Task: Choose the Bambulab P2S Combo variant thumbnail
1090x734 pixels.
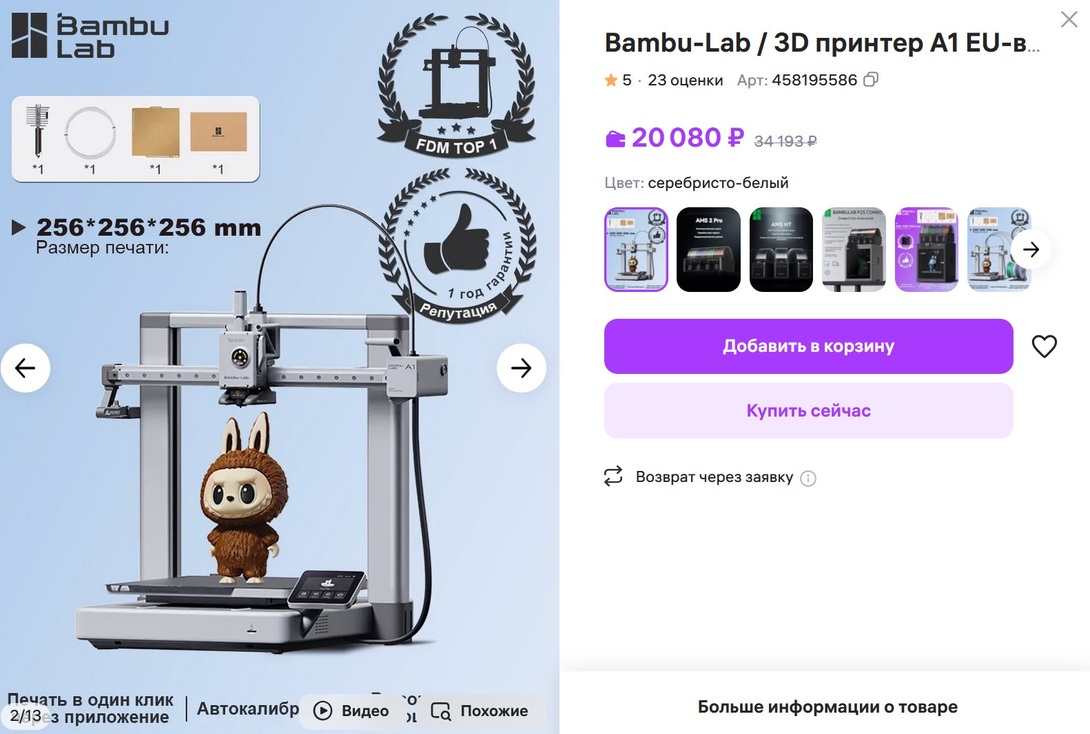Action: click(854, 249)
